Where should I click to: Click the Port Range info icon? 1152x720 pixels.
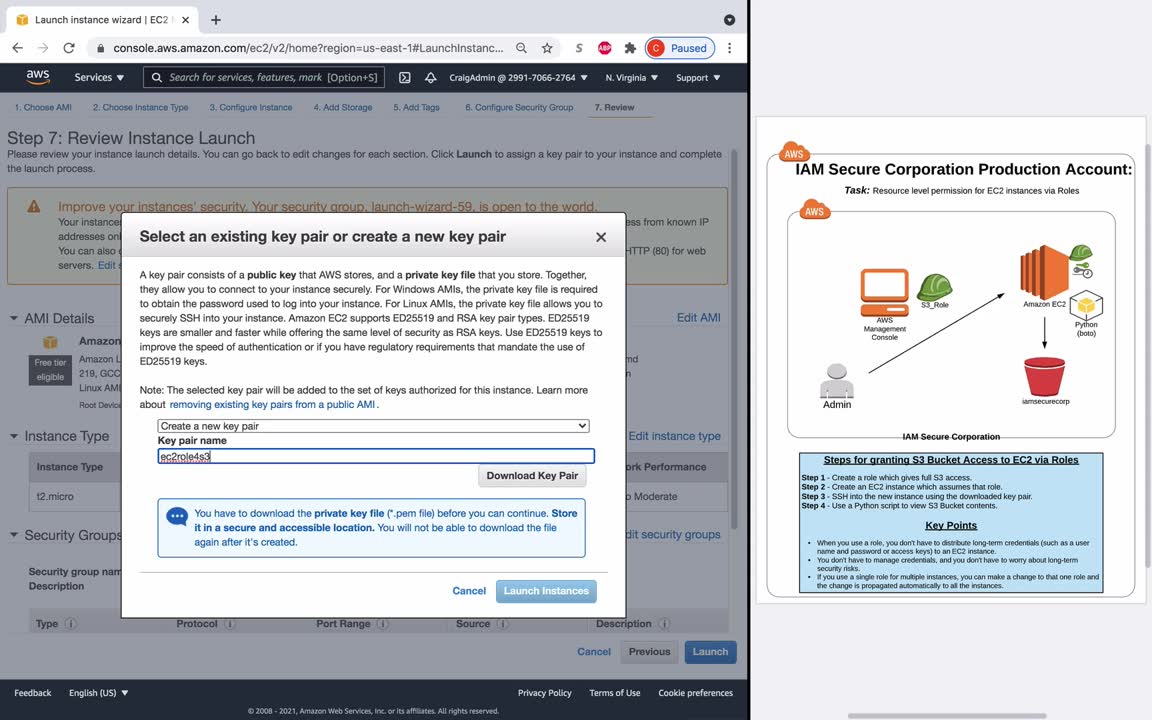pyautogui.click(x=383, y=624)
